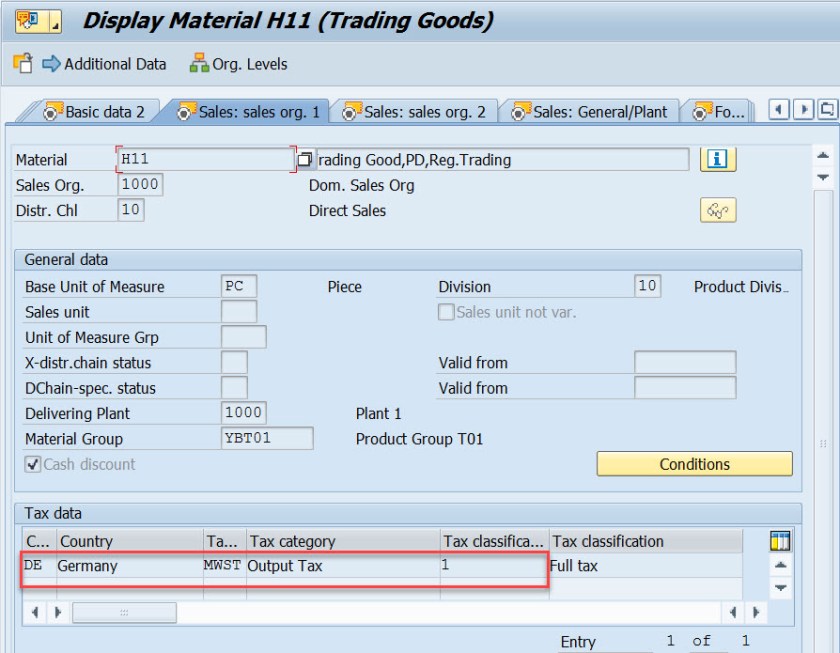Click Material Group field YBT01
The image size is (840, 653).
coord(267,438)
